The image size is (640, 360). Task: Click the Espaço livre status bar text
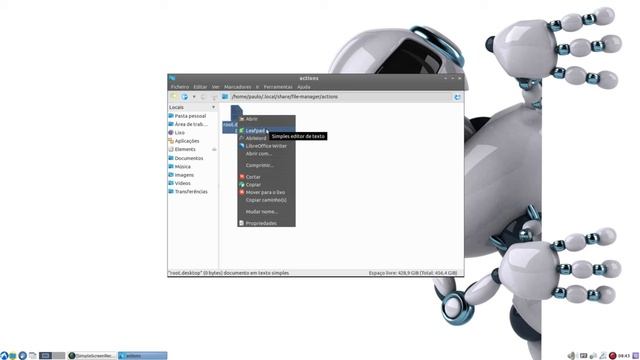click(x=413, y=273)
